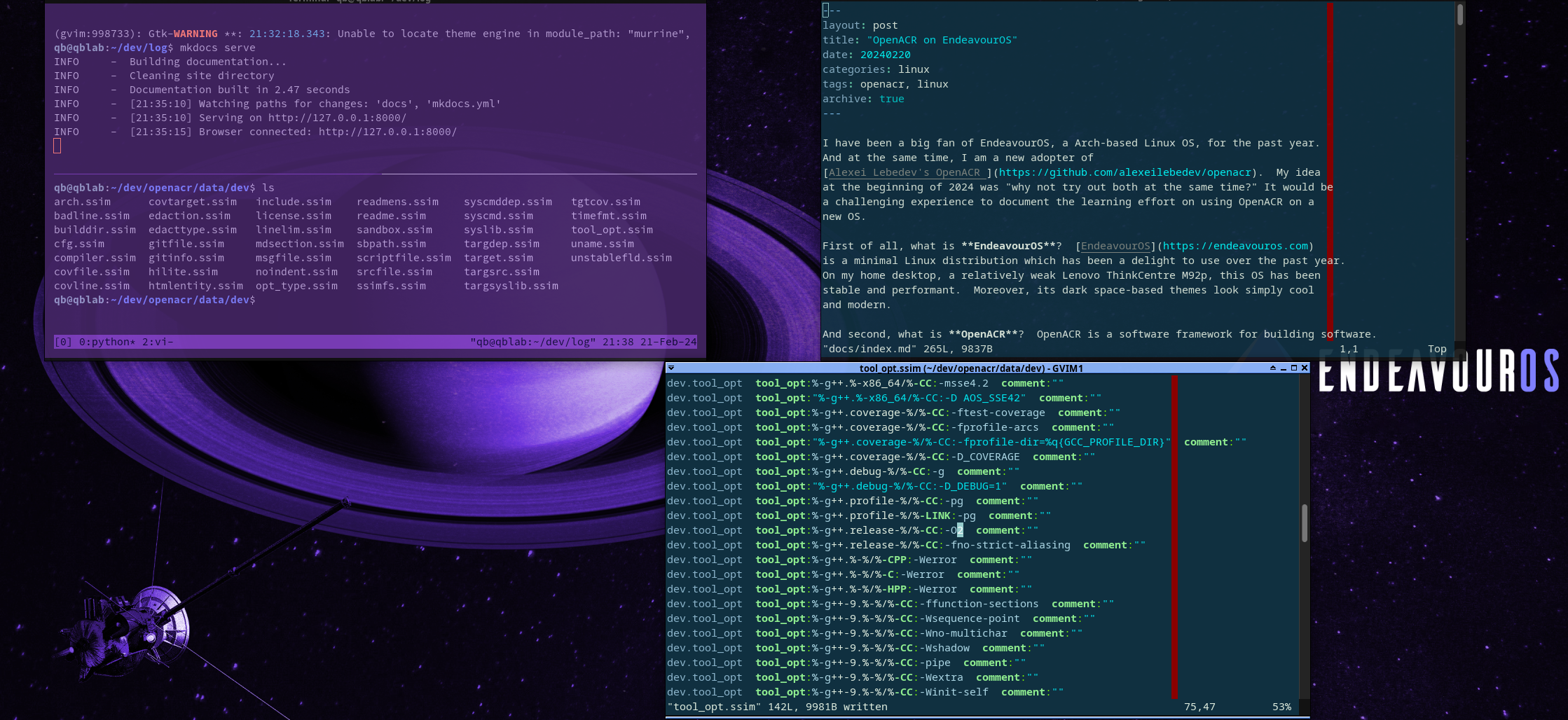The image size is (1568, 720).
Task: Click the openacr GitHub URL in index.md
Action: coord(1125,172)
